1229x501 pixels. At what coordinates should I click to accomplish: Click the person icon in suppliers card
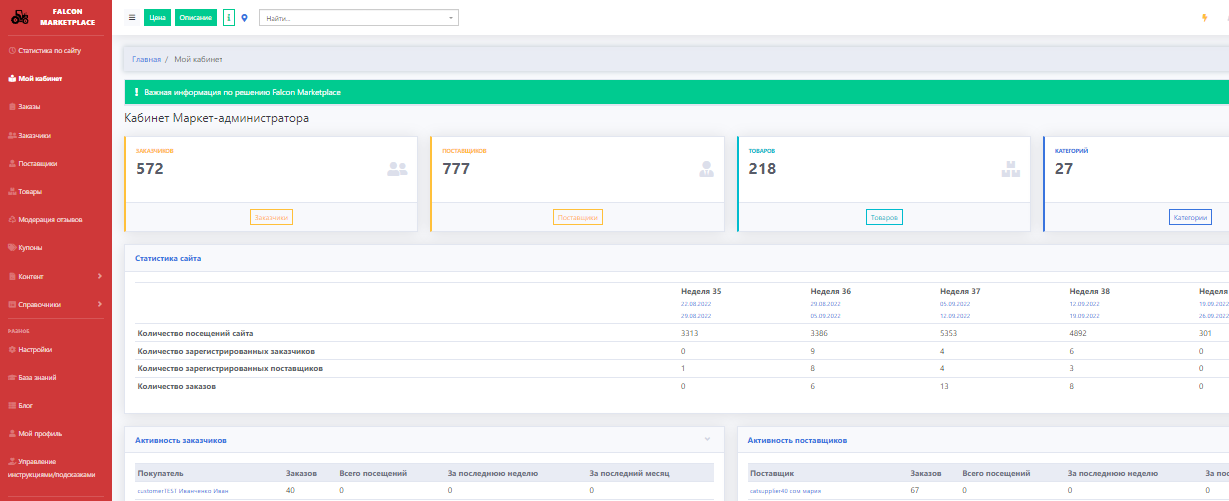pyautogui.click(x=706, y=169)
